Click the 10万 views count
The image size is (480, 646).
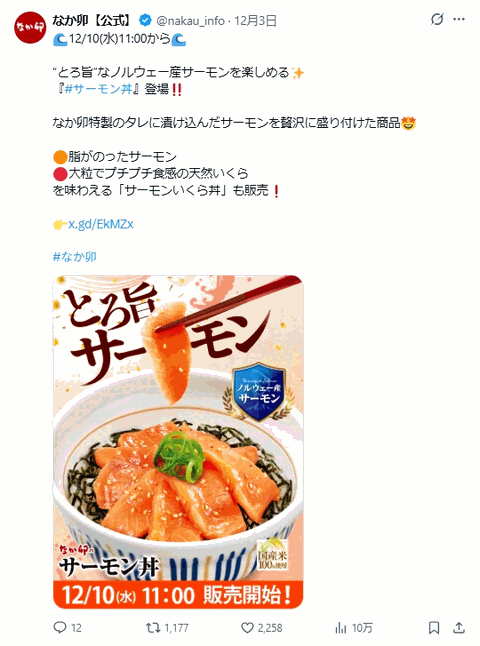tap(362, 628)
